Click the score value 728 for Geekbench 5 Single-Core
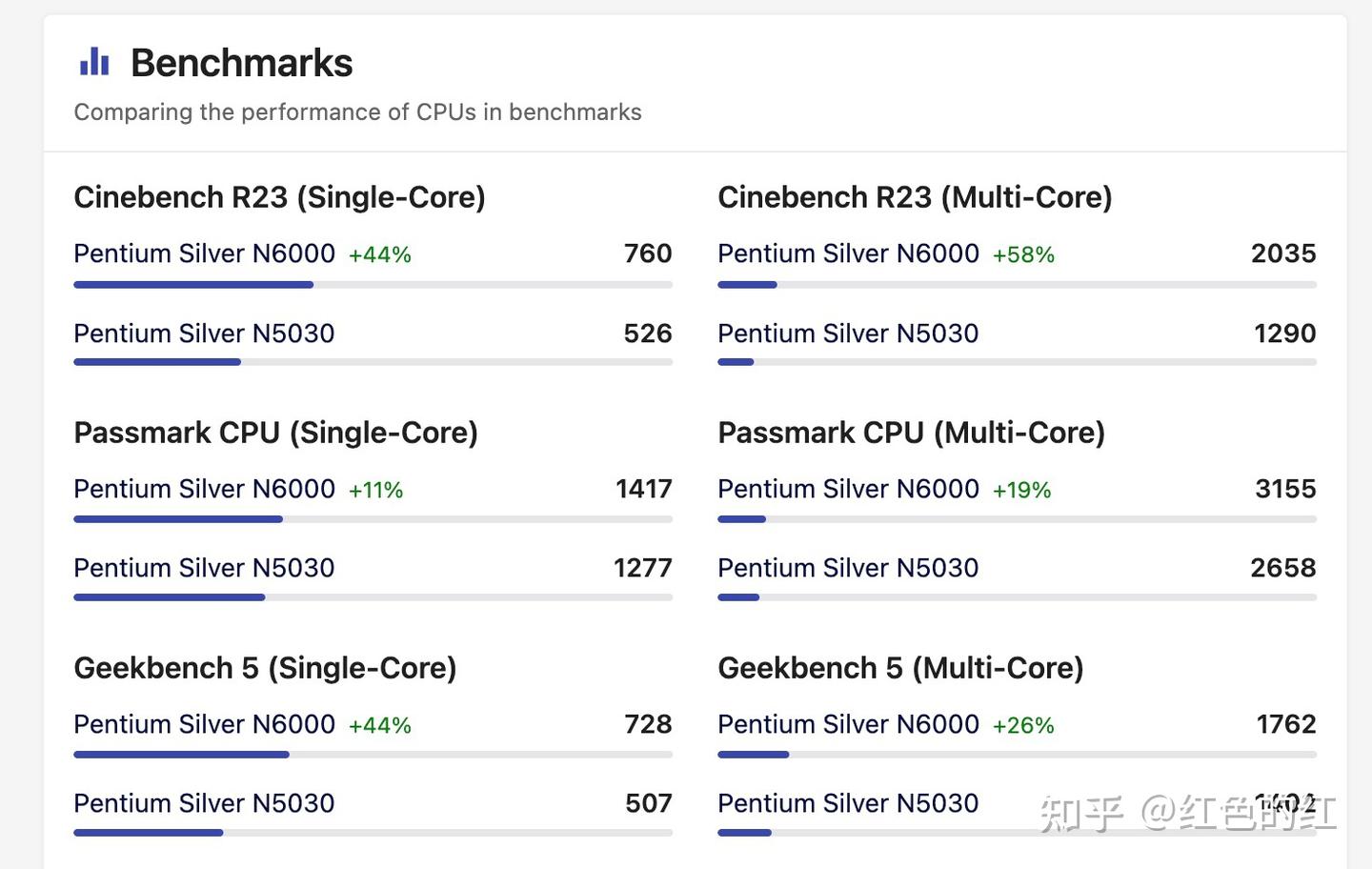This screenshot has height=869, width=1372. [x=647, y=725]
